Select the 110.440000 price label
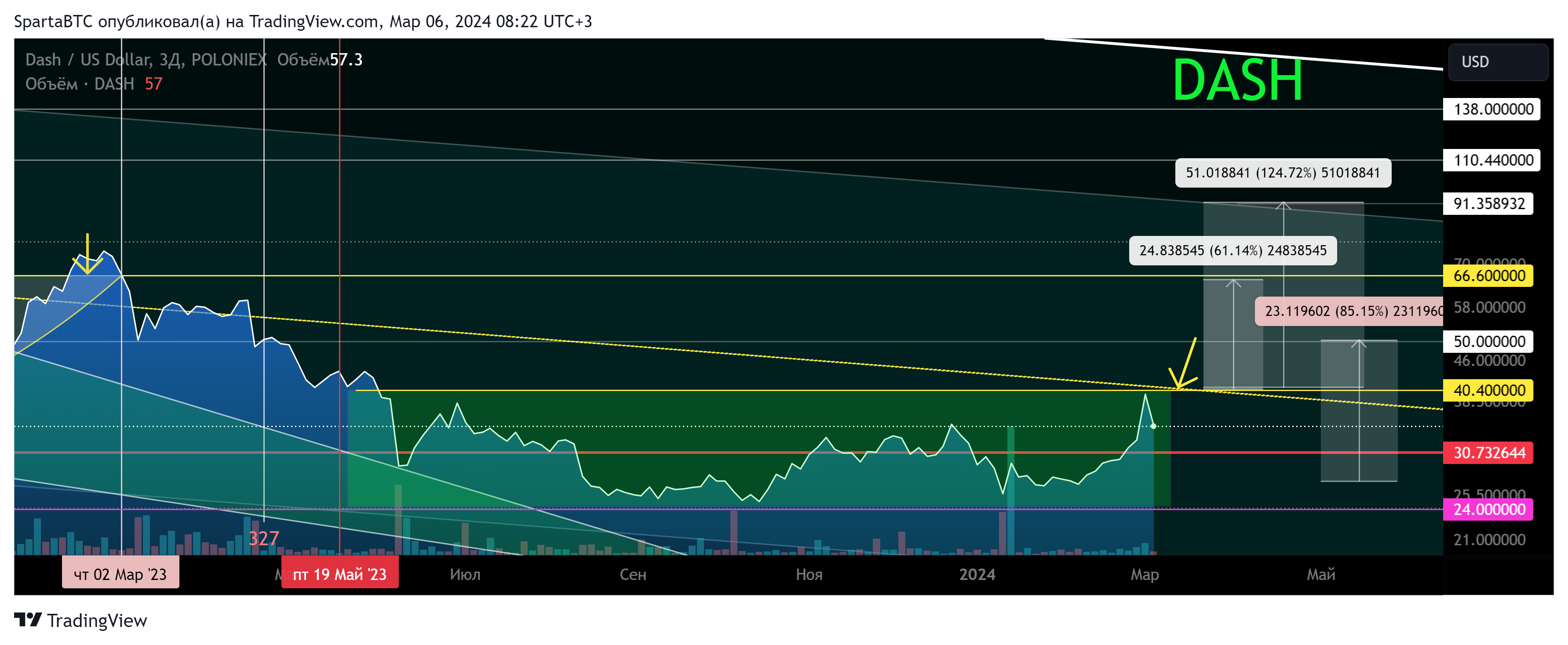The width and height of the screenshot is (1568, 645). (x=1492, y=160)
